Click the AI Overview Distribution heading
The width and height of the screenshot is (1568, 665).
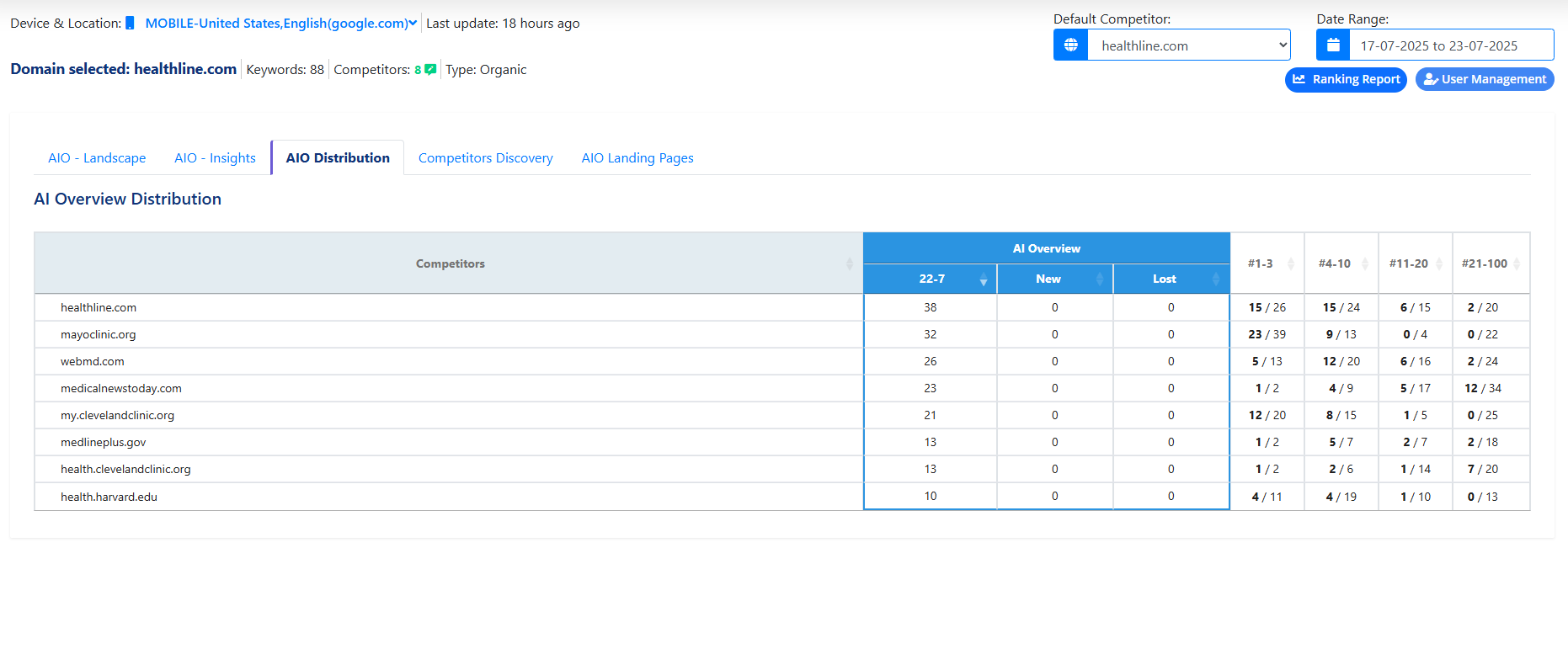(x=128, y=199)
